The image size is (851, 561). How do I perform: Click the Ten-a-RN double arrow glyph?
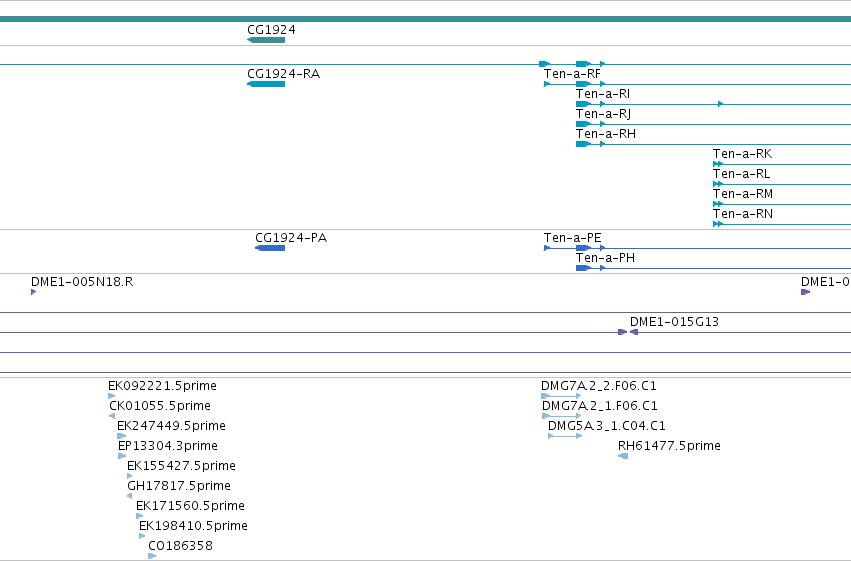pyautogui.click(x=718, y=224)
